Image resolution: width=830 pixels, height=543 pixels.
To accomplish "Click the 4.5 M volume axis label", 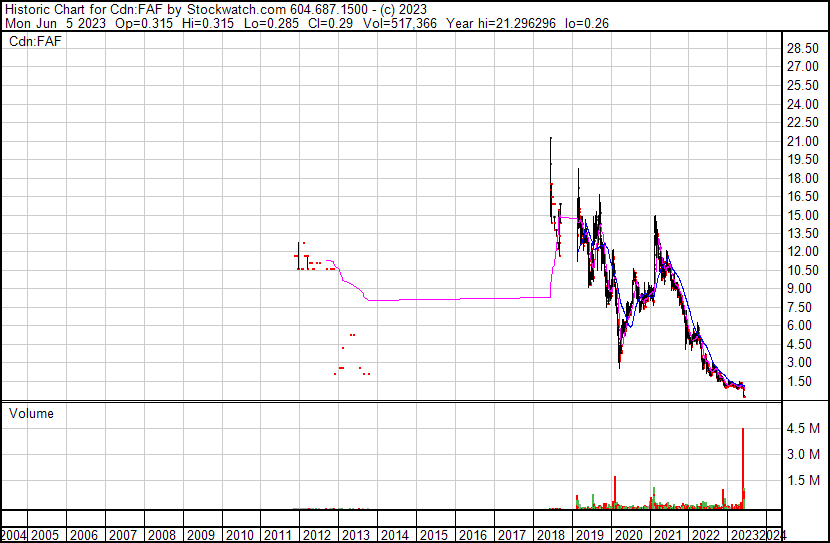I will tap(801, 428).
